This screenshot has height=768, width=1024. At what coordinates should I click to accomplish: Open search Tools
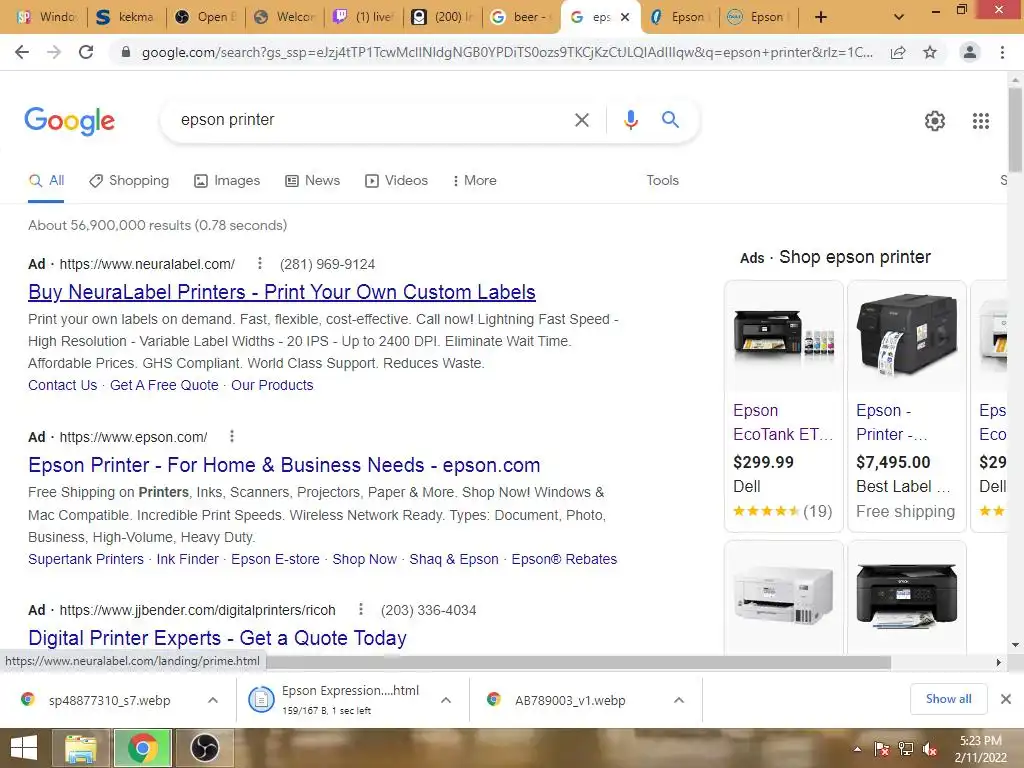662,181
